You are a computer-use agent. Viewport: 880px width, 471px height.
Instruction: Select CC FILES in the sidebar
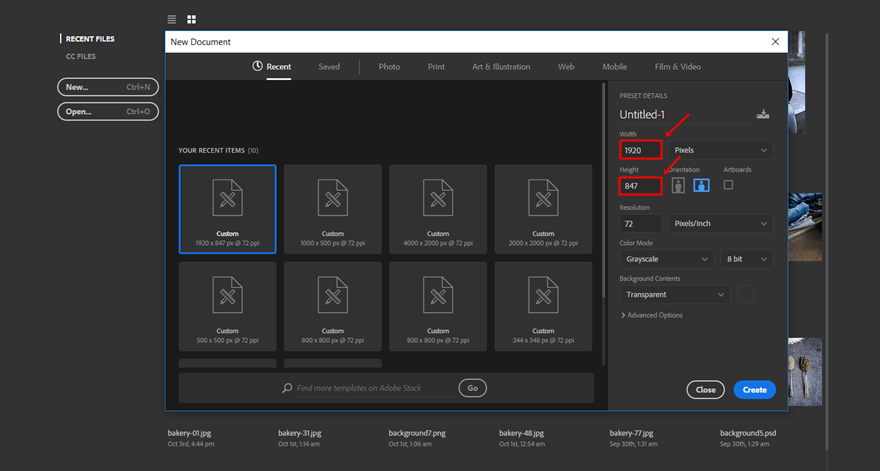click(x=81, y=56)
